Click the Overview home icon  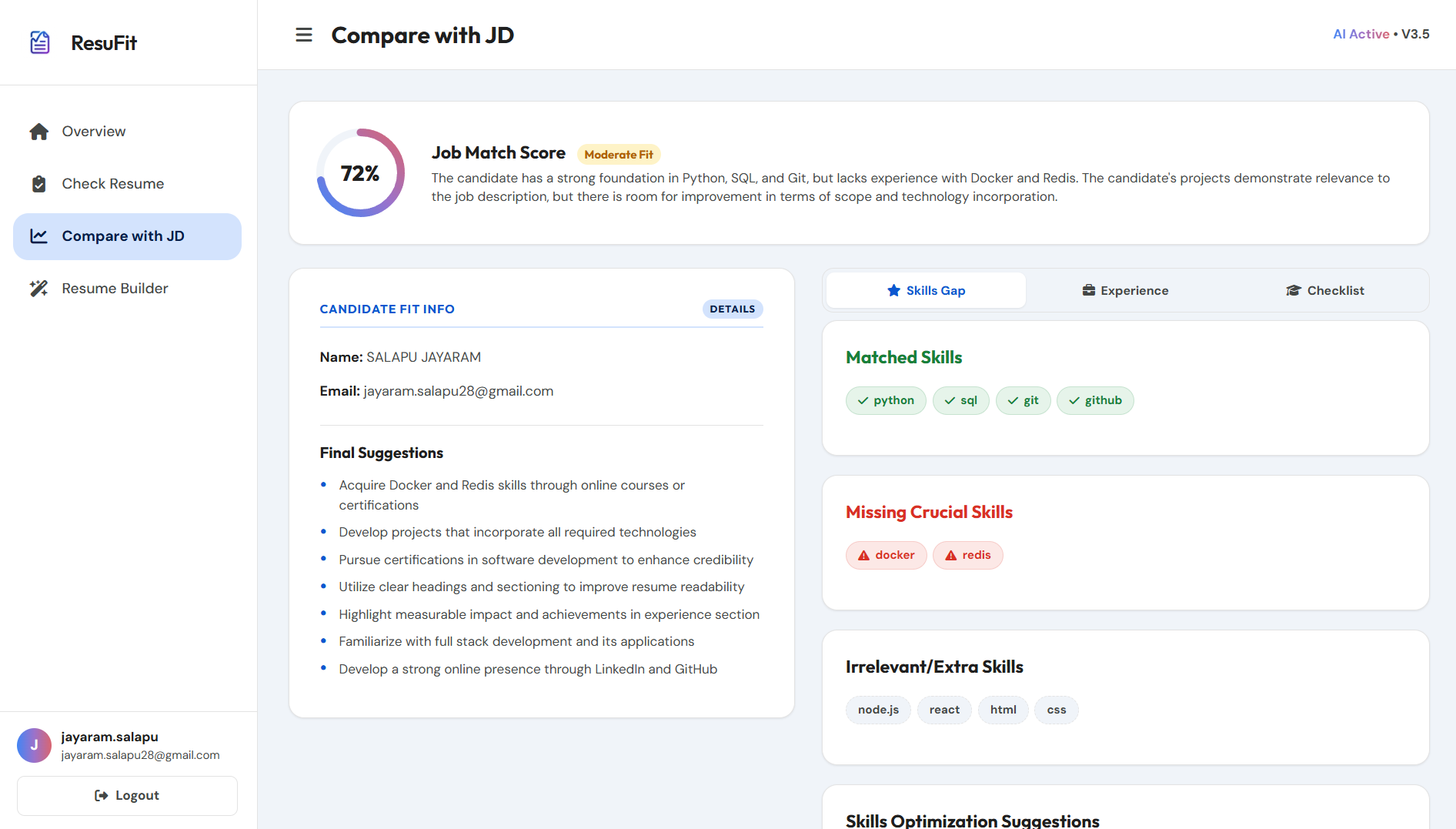pos(39,132)
